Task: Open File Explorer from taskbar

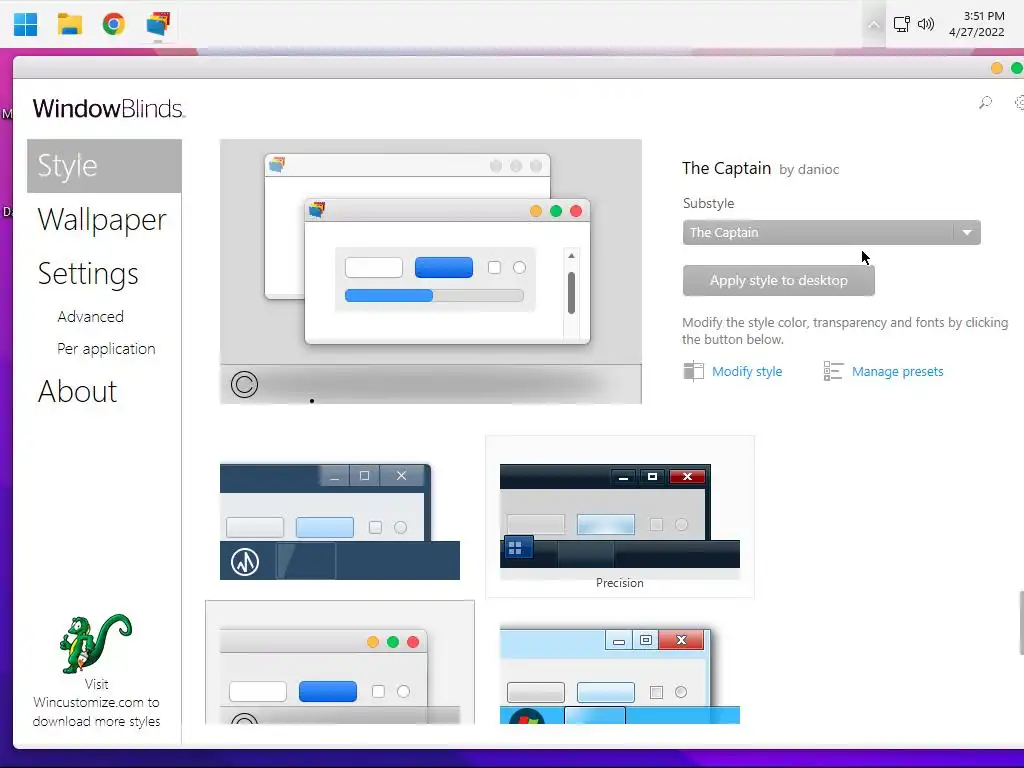Action: click(70, 24)
